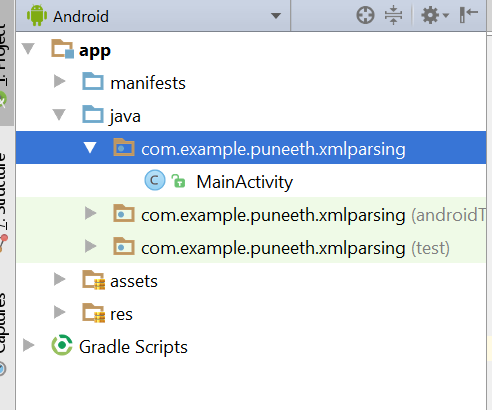492x410 pixels.
Task: Click the Android robot icon
Action: [x=37, y=15]
